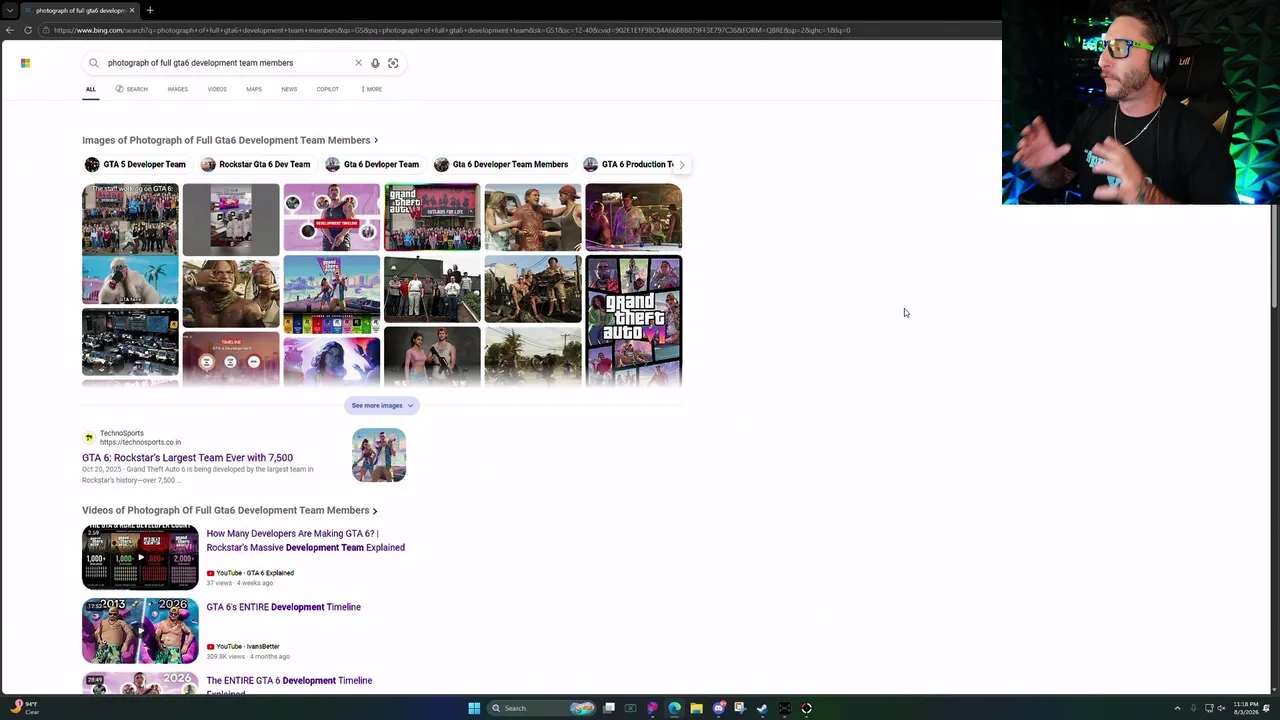Image resolution: width=1280 pixels, height=720 pixels.
Task: Open 'How Many Developers Are Making GTA 6?' link
Action: click(305, 541)
